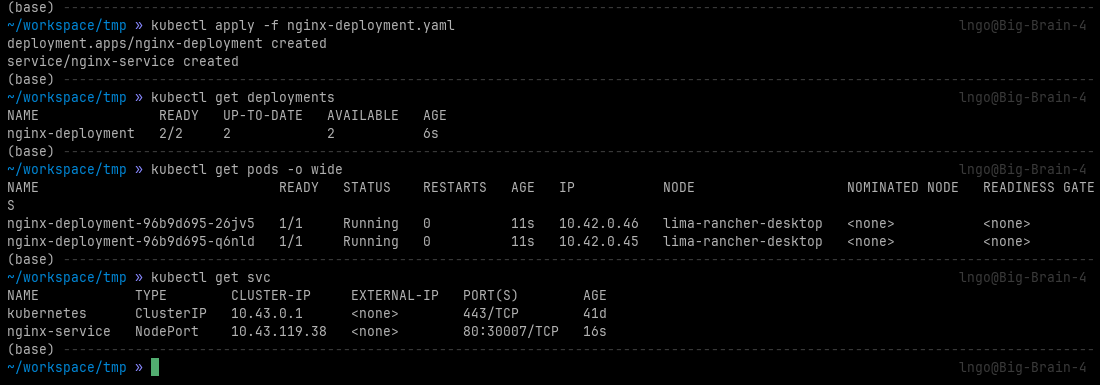Click the green terminal cursor block

coord(154,367)
